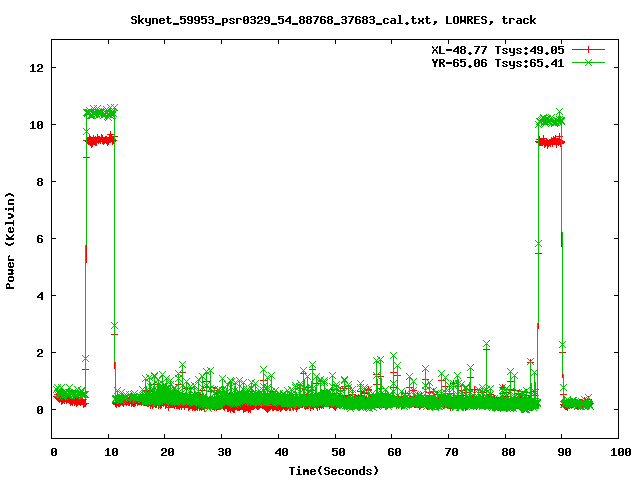Click the y-axis tick label 10
640x480 pixels.
click(x=36, y=125)
